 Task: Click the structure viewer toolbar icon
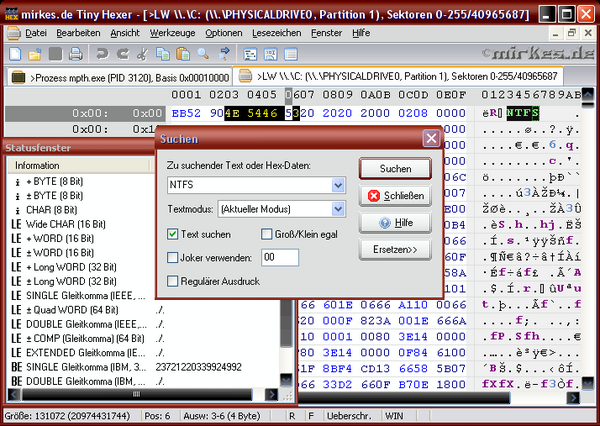(x=250, y=54)
